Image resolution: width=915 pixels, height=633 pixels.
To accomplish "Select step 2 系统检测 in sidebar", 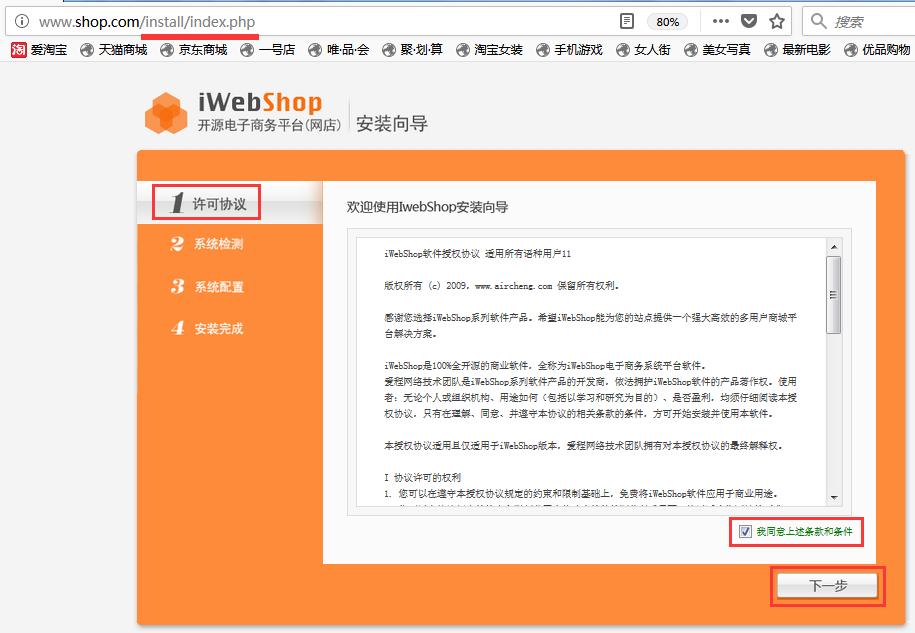I will (x=207, y=244).
